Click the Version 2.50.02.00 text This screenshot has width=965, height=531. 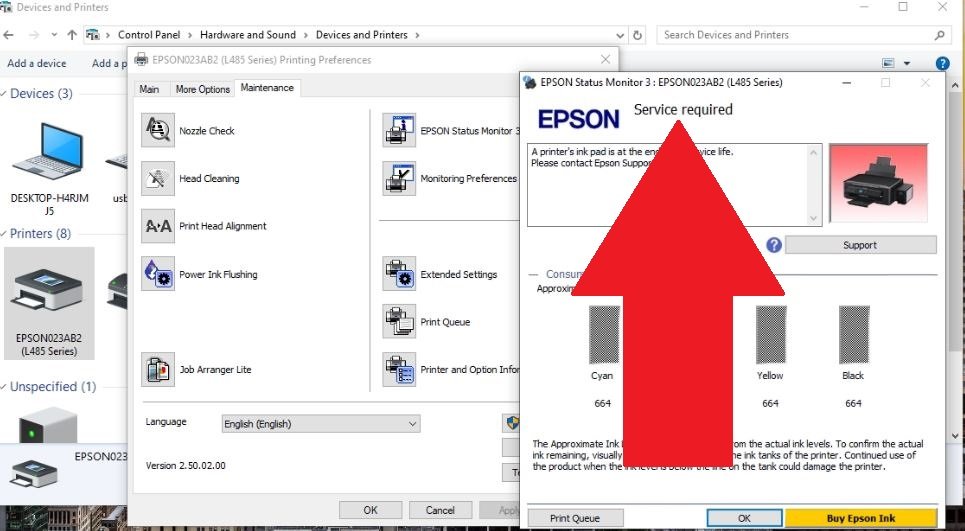[185, 466]
